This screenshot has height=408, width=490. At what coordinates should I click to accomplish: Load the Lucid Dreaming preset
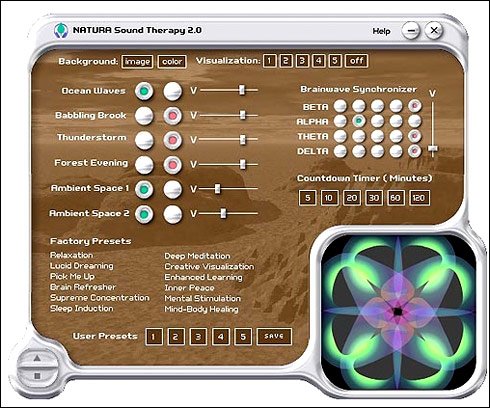(82, 266)
